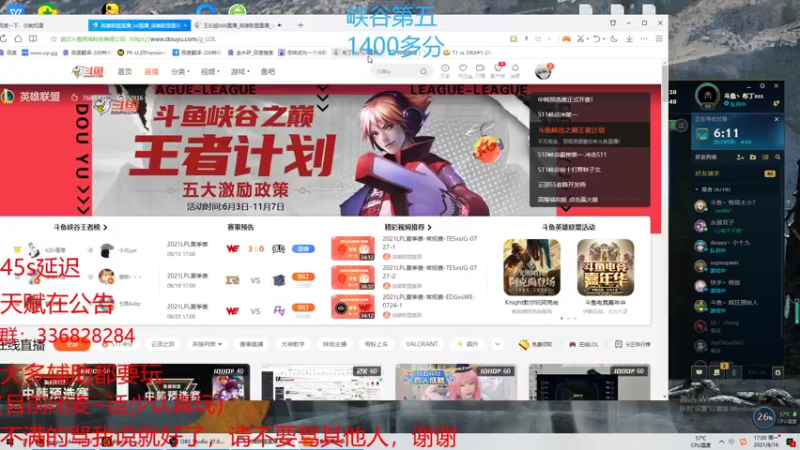
Task: Click the 在线LOL gamepad link
Action: pyautogui.click(x=584, y=344)
